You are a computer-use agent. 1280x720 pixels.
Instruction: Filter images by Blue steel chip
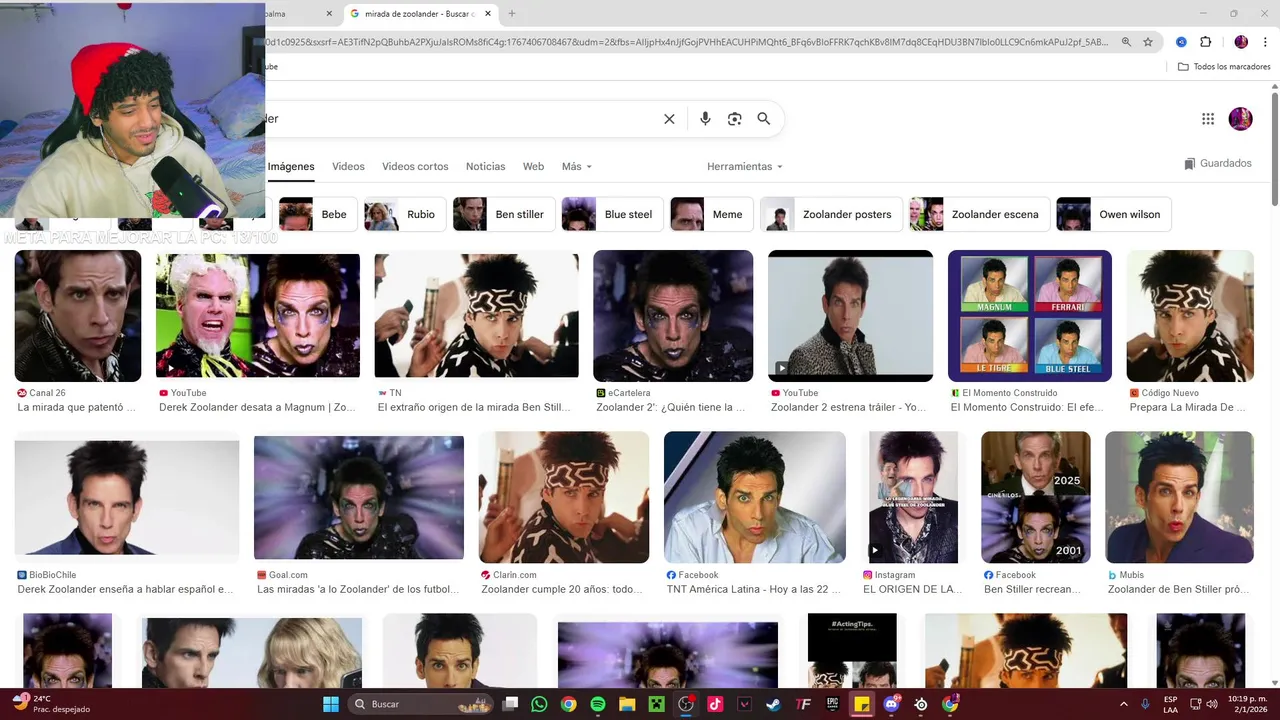pyautogui.click(x=612, y=214)
